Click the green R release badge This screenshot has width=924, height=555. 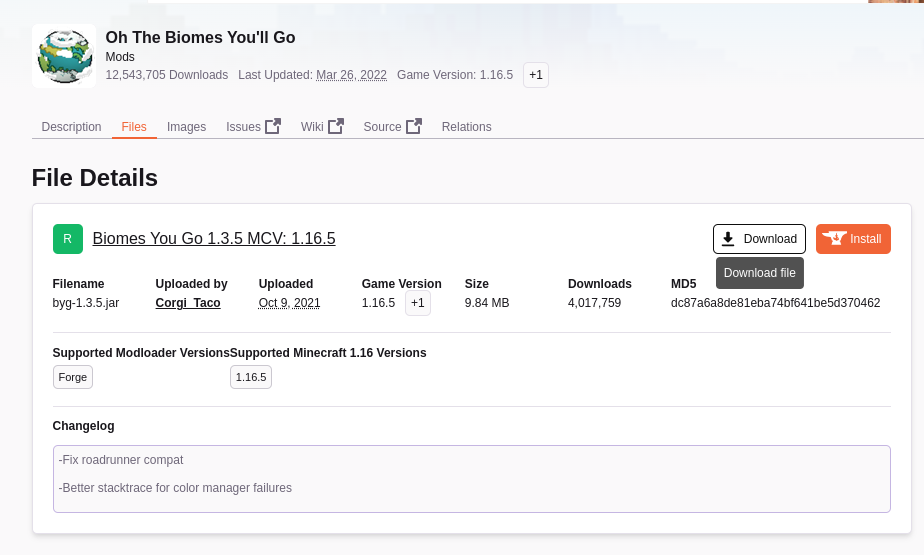tap(68, 239)
